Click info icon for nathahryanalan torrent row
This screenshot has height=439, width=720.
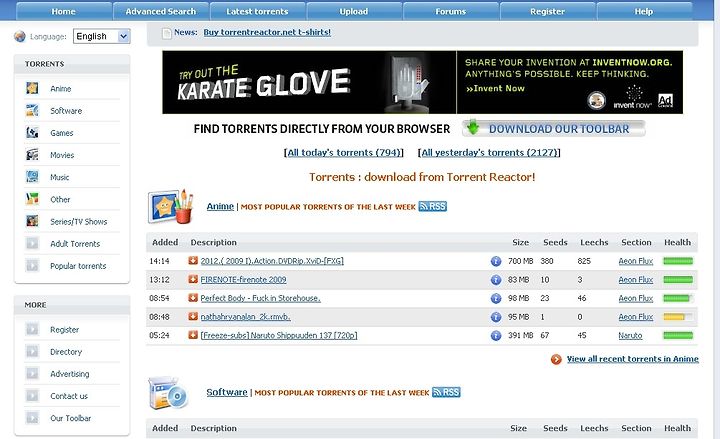pos(496,317)
